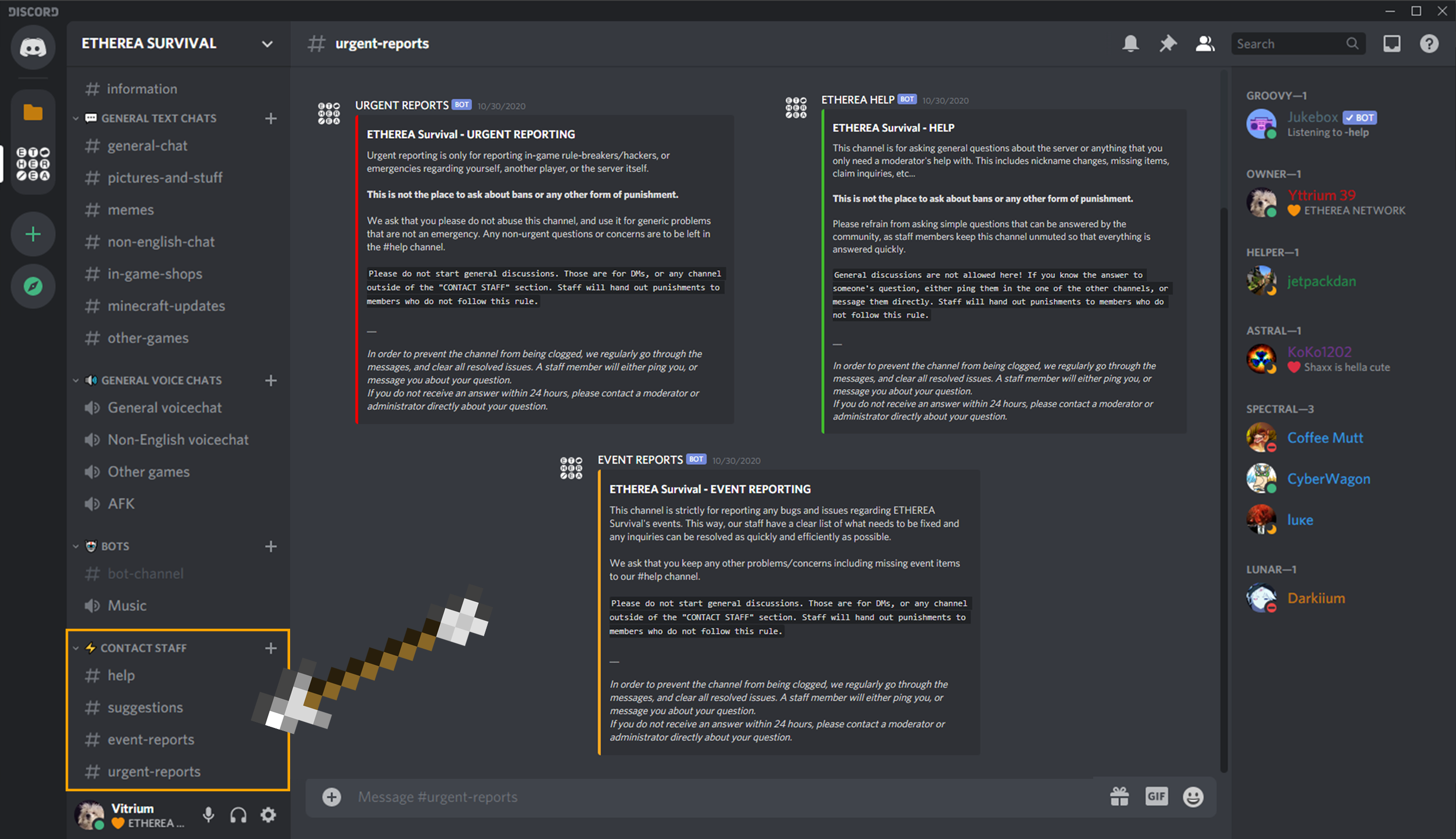
Task: Click the search magnifier icon
Action: 1352,44
